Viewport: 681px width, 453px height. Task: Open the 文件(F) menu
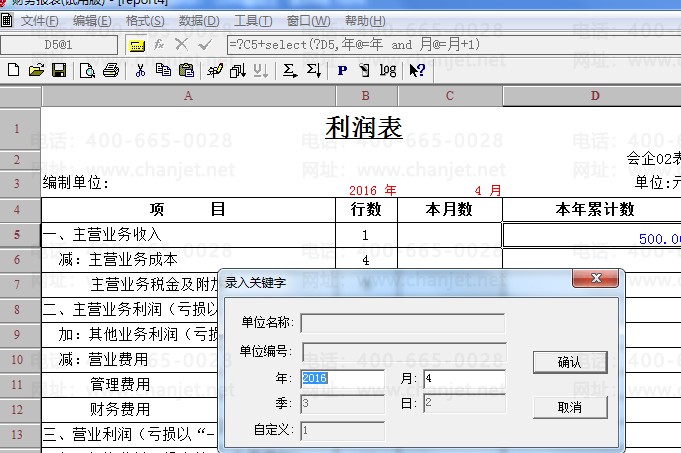click(x=40, y=21)
